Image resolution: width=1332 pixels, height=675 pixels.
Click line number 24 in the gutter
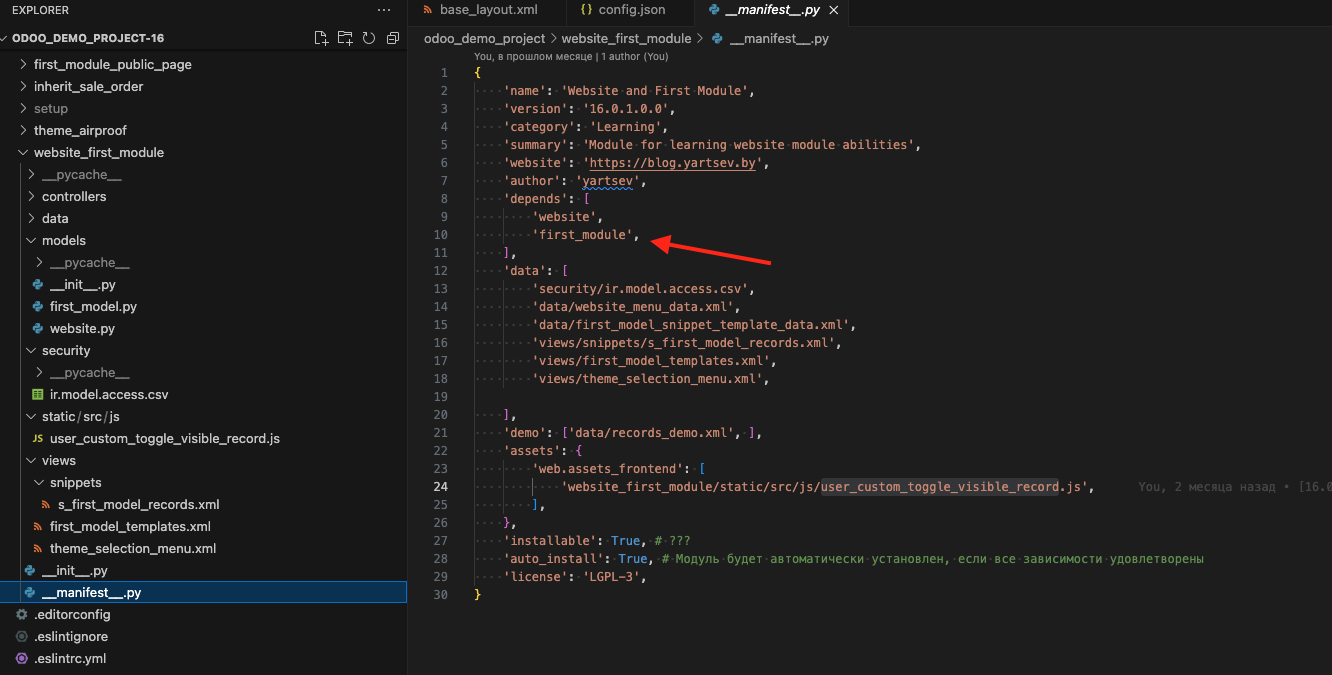(441, 487)
